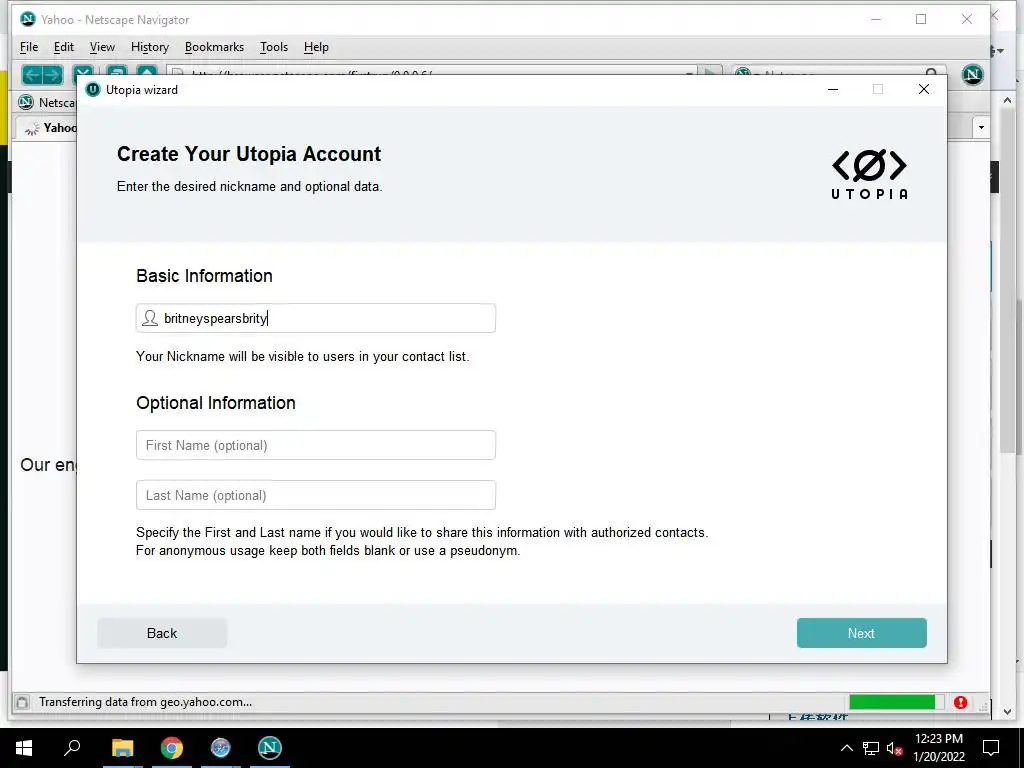Open the clock showing 12:23 PM
The width and height of the screenshot is (1024, 768).
[938, 748]
